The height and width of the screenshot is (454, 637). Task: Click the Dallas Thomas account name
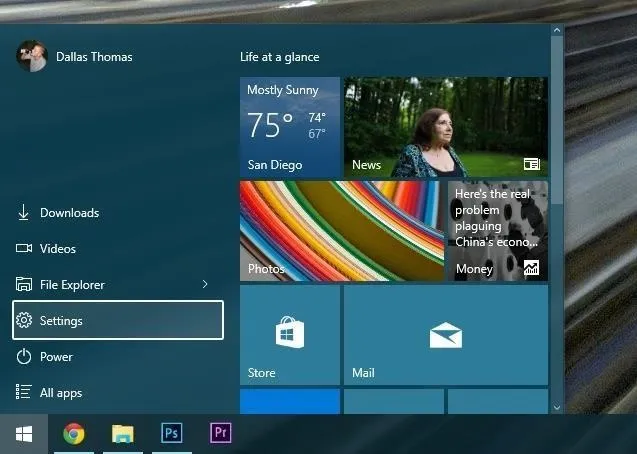point(94,56)
